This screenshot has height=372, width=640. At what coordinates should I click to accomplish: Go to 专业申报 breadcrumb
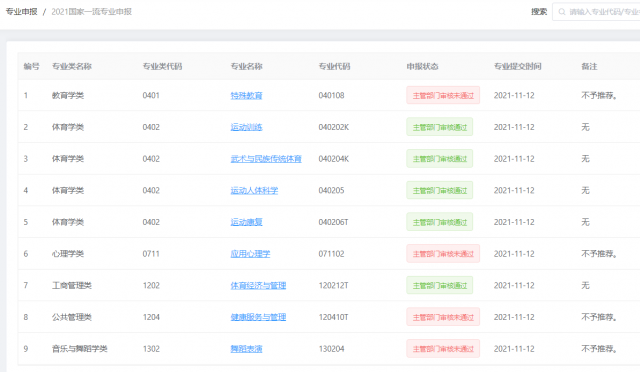[21, 11]
